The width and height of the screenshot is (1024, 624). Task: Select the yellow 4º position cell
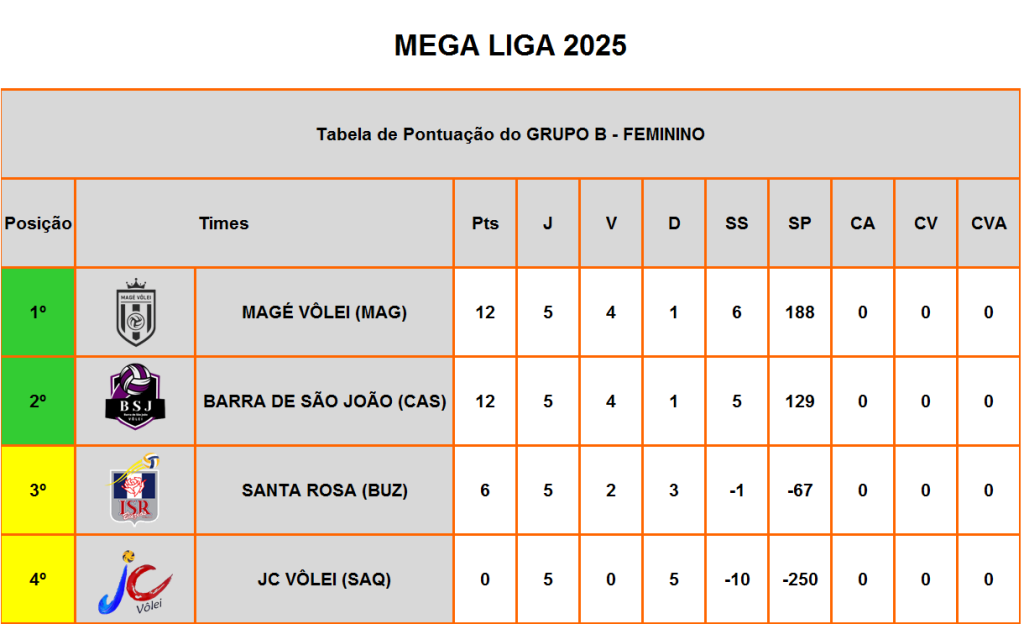coord(38,579)
